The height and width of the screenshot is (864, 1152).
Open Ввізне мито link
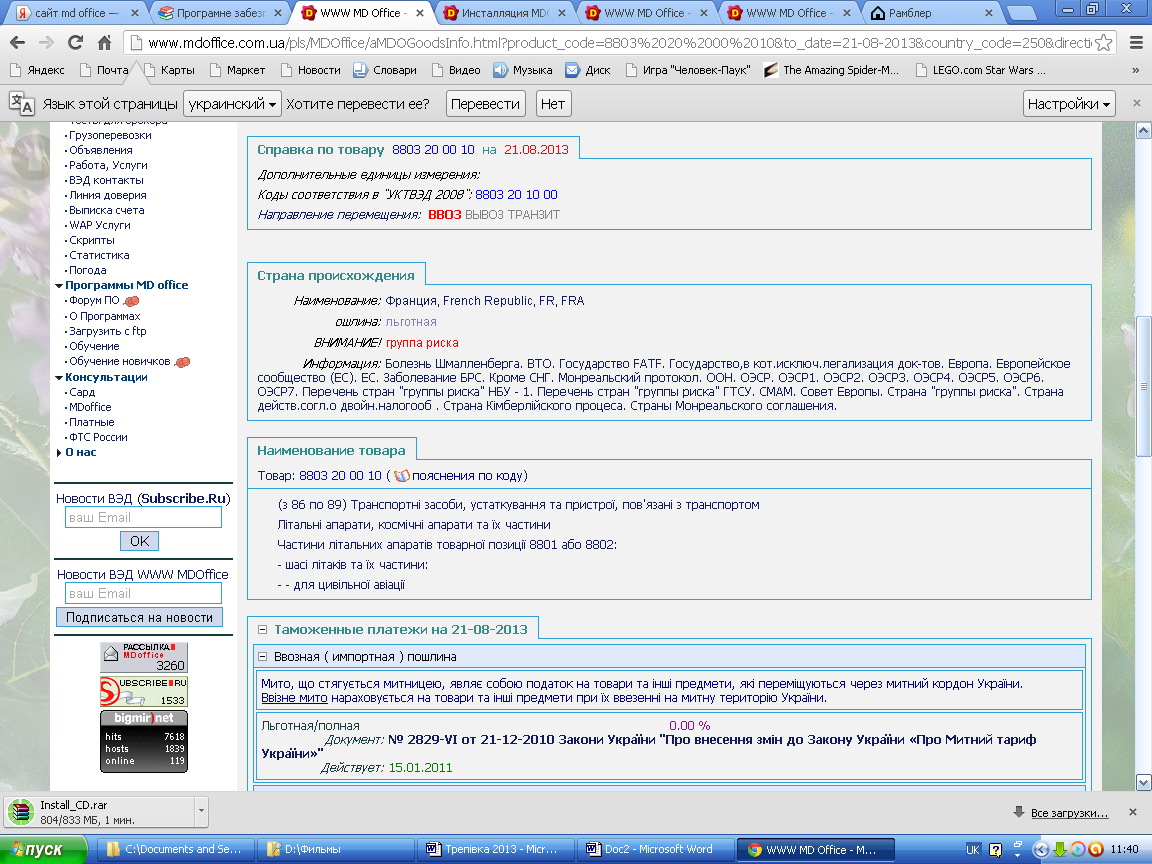(x=294, y=698)
